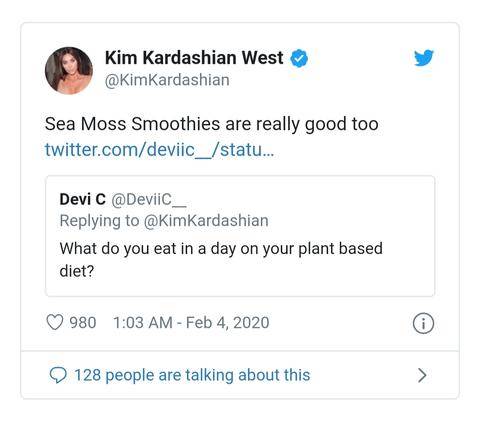480x428 pixels.
Task: Click the speech bubble reply icon
Action: (58, 375)
